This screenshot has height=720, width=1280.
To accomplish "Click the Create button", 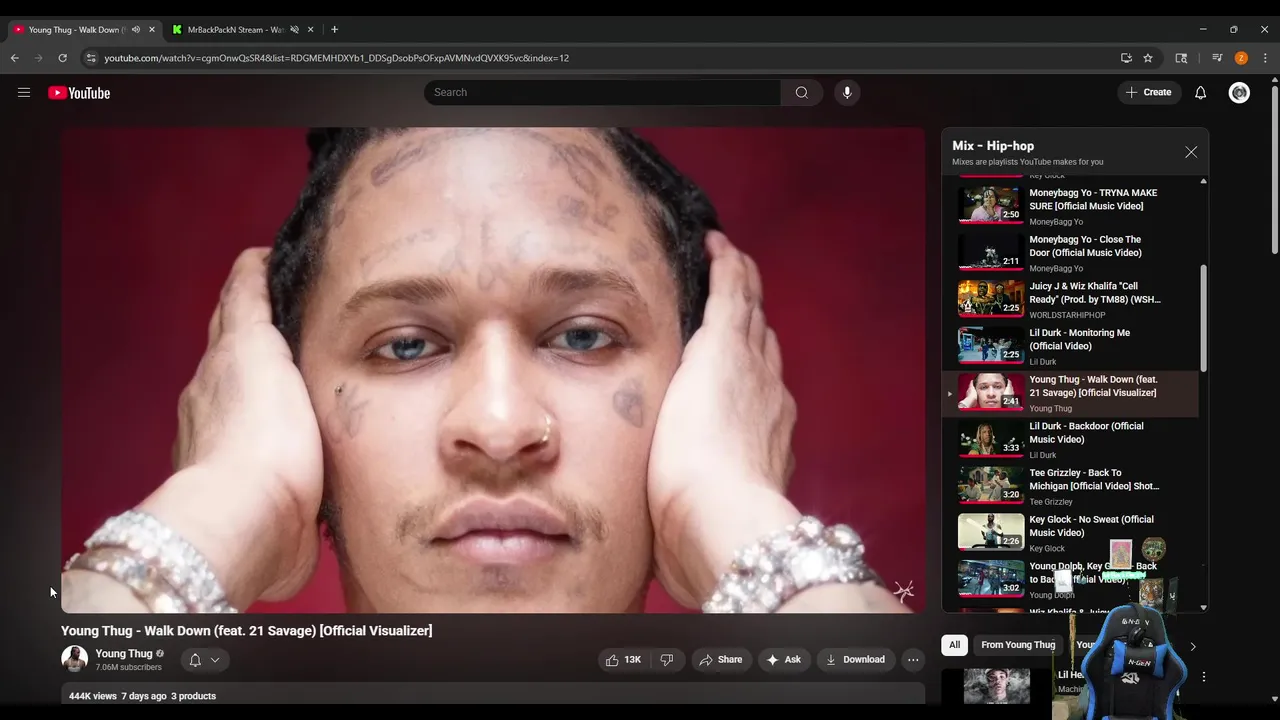I will tap(1149, 93).
